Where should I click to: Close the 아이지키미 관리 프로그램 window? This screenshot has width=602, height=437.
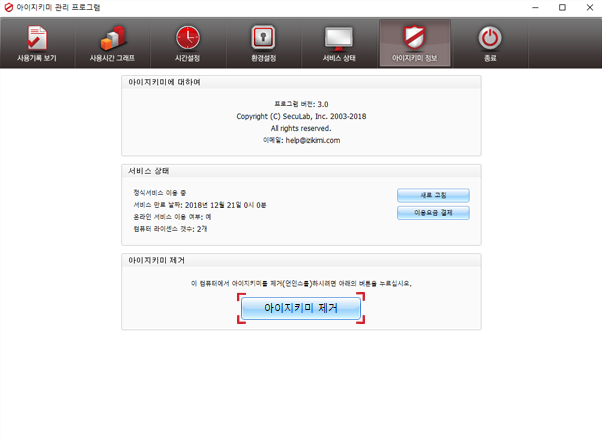coord(590,7)
